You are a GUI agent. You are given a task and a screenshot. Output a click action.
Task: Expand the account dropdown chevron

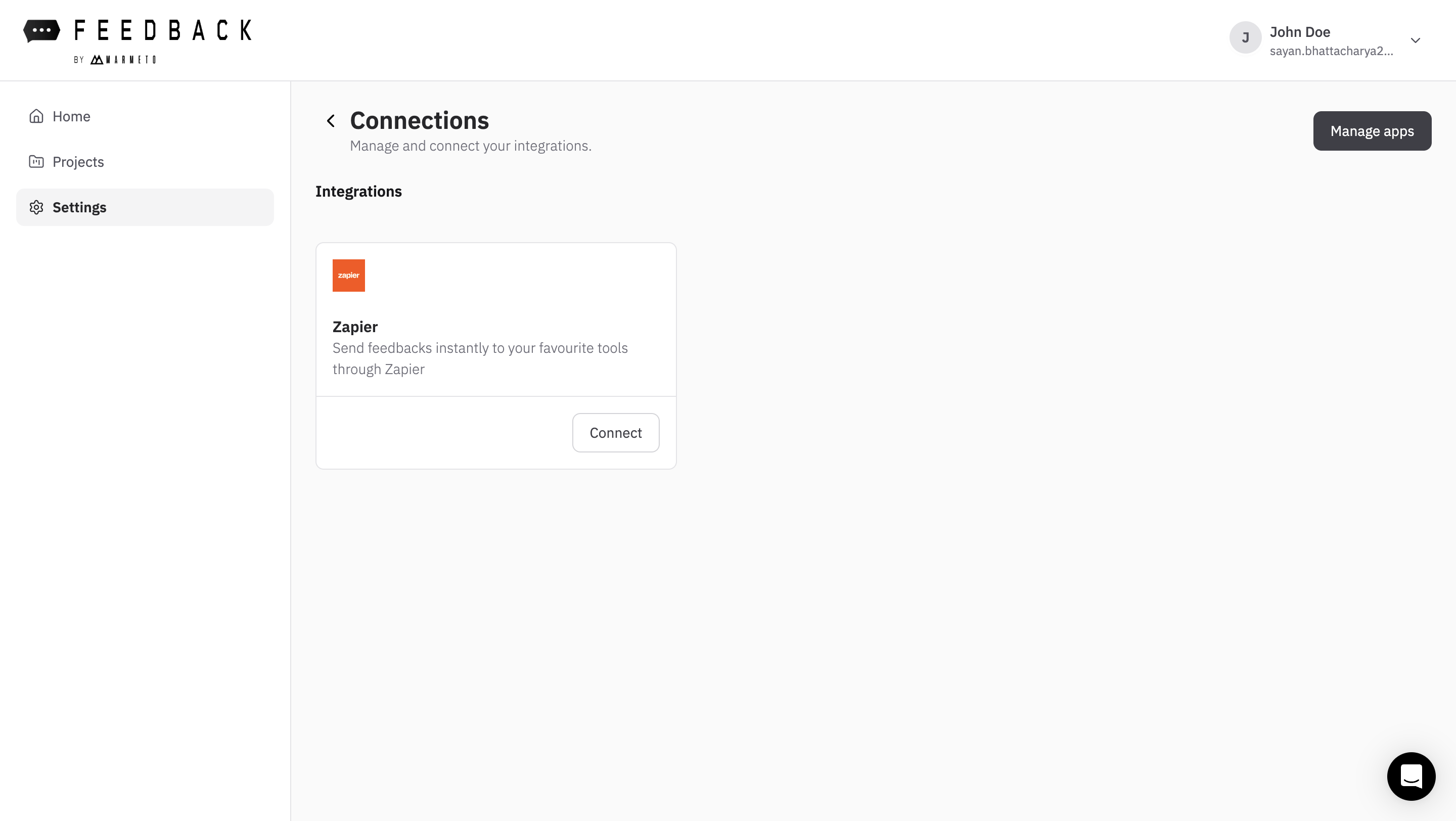click(x=1416, y=40)
